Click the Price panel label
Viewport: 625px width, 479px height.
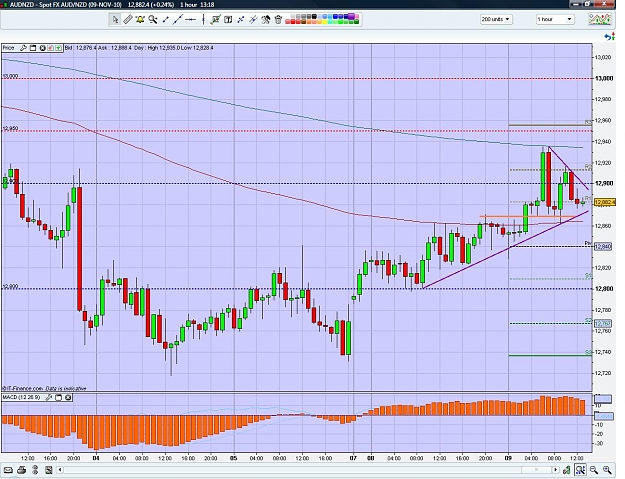click(9, 48)
